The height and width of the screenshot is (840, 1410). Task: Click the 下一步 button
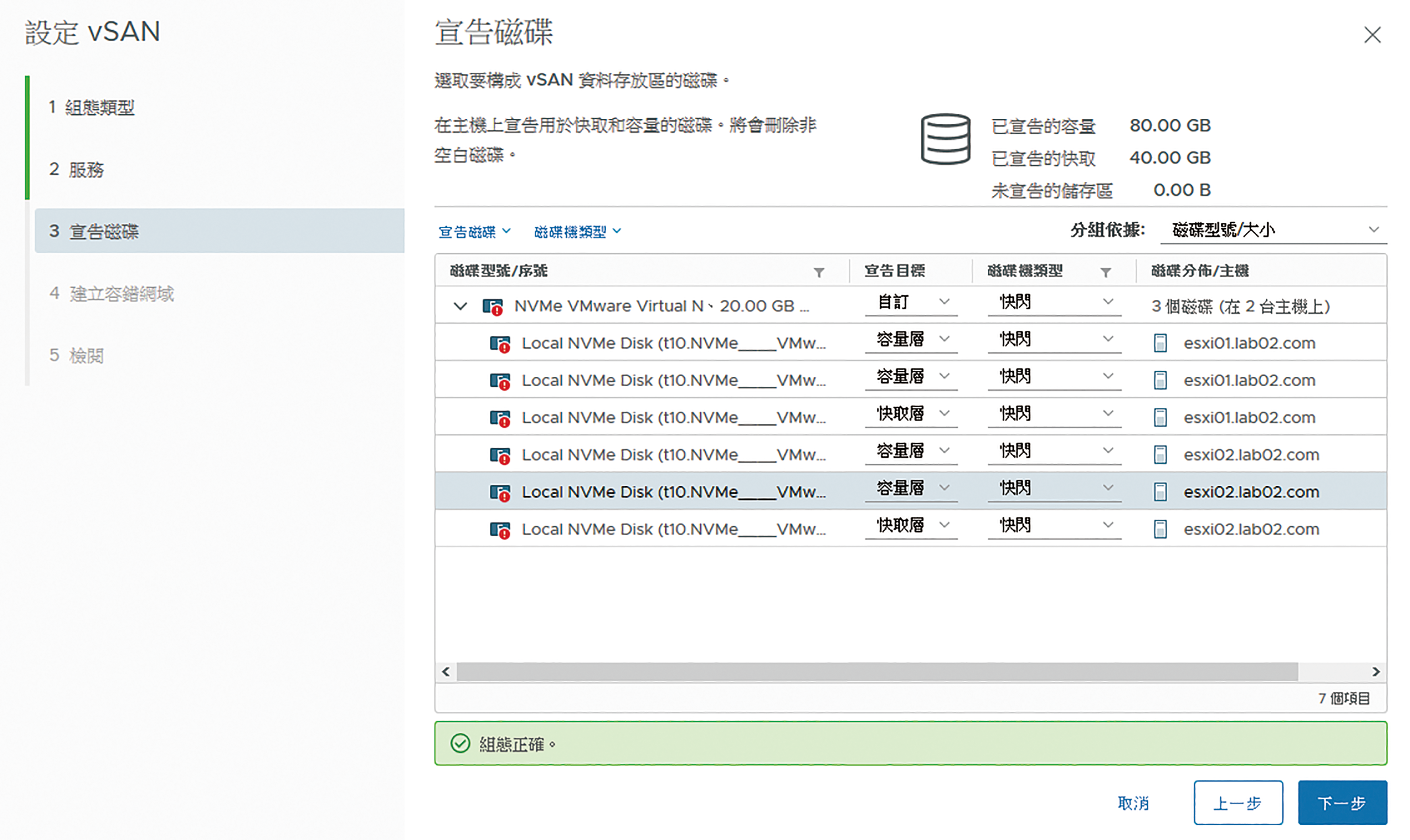[1342, 803]
